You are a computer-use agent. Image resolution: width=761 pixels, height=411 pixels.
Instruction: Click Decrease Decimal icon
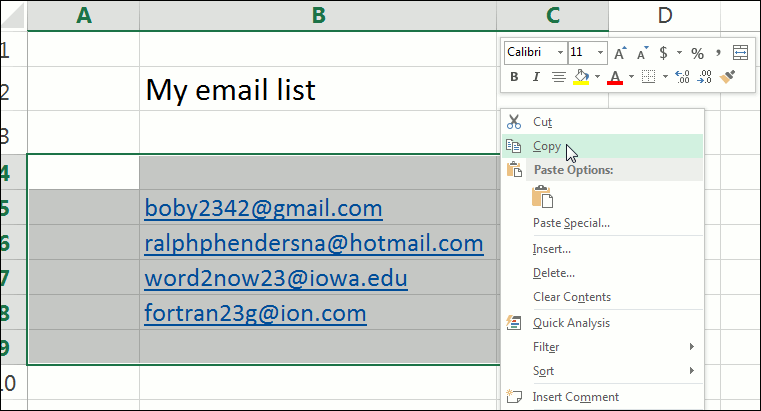(x=704, y=77)
